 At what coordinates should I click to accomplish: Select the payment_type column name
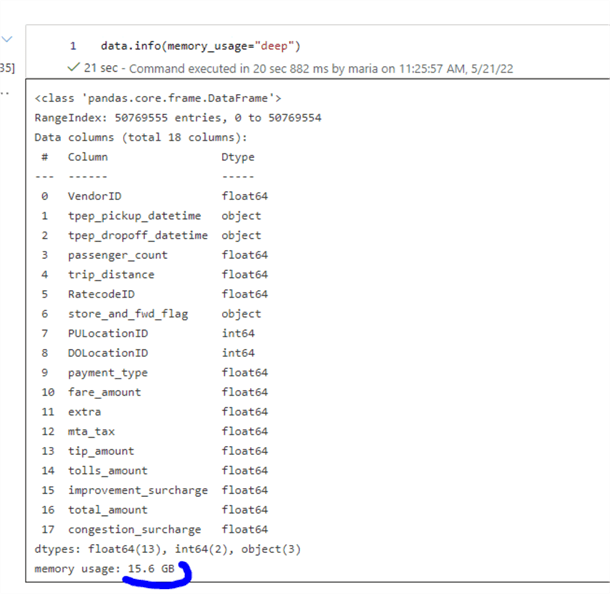pos(108,373)
